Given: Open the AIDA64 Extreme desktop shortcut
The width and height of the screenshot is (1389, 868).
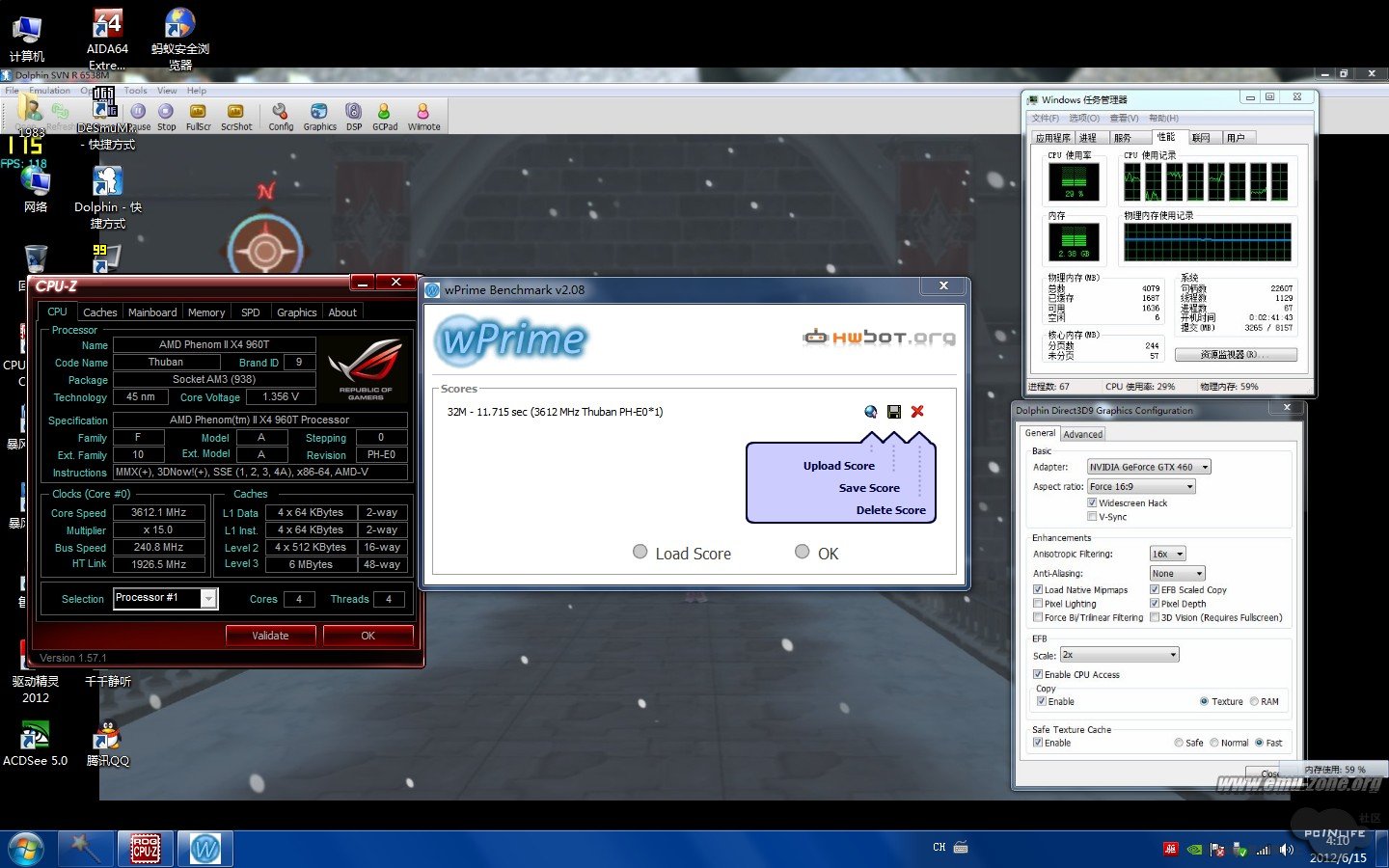Looking at the screenshot, I should tap(107, 39).
